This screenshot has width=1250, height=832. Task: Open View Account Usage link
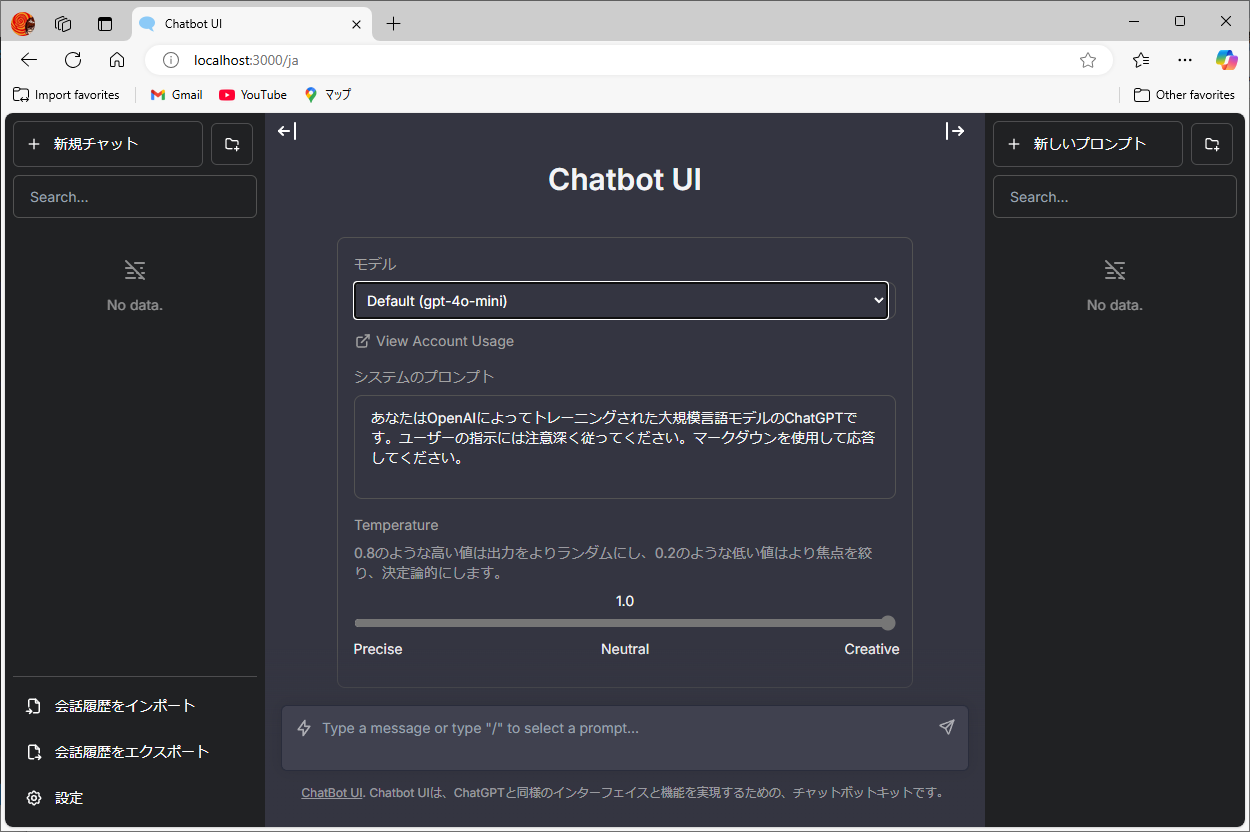coord(435,341)
